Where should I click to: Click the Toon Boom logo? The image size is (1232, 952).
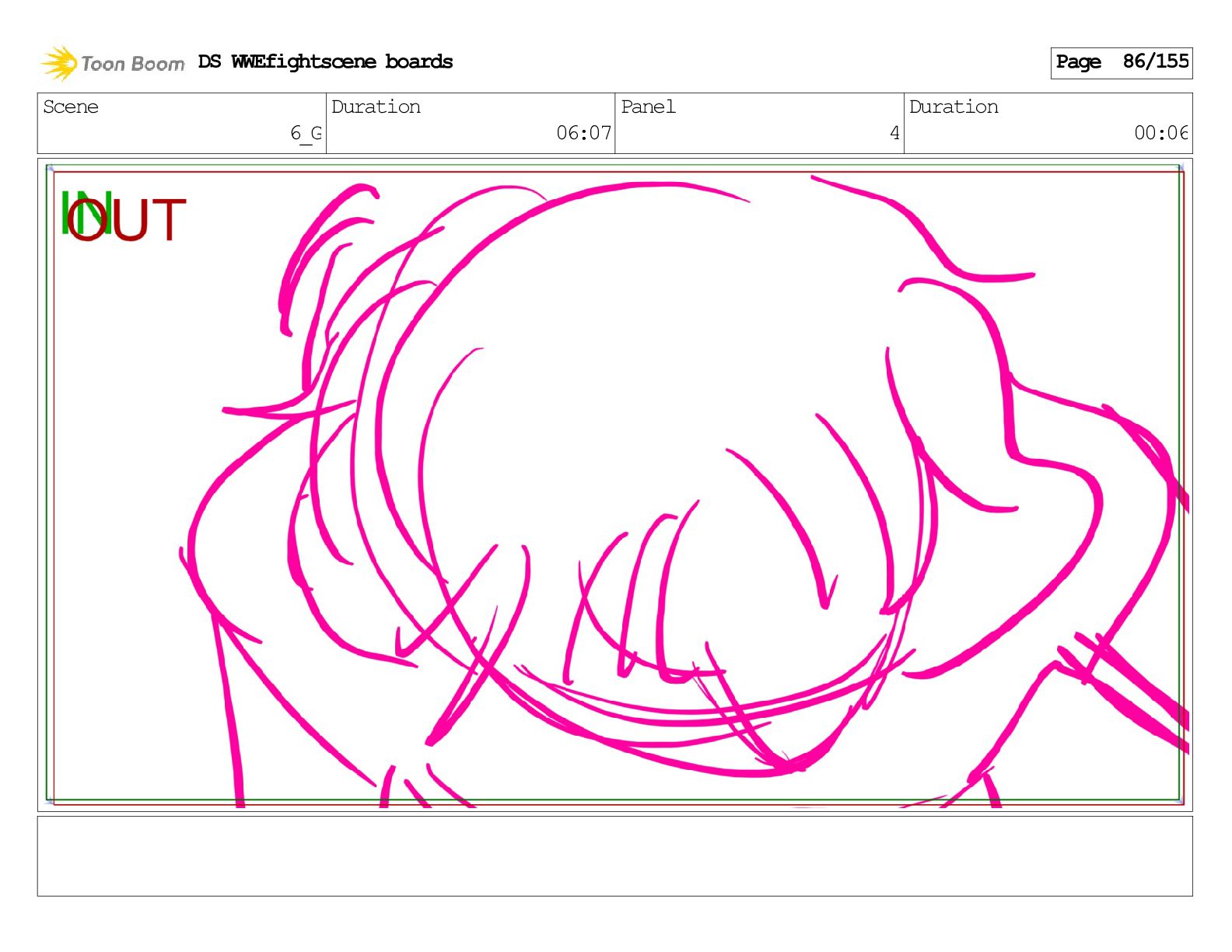pyautogui.click(x=113, y=63)
